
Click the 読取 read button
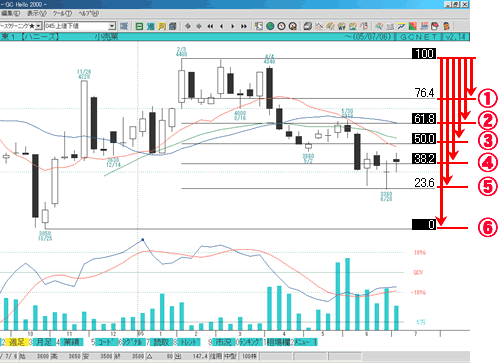[x=161, y=342]
